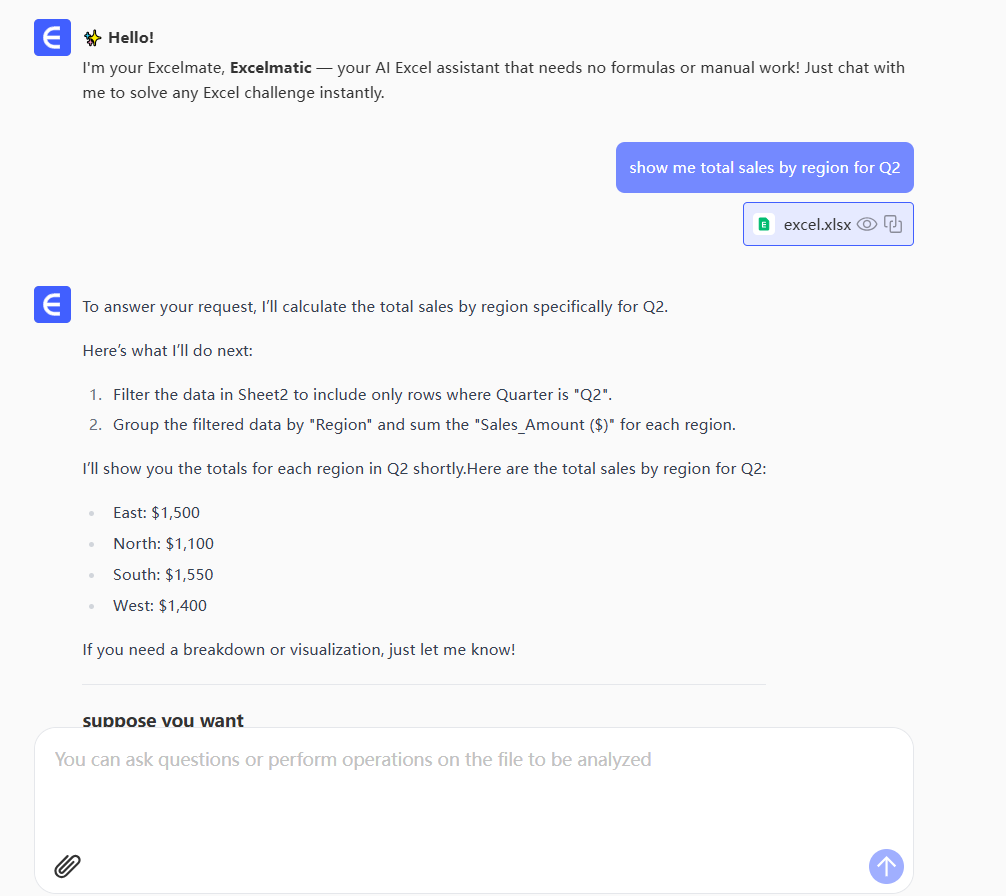Click the excel.xlsx file name
Image resolution: width=1006 pixels, height=896 pixels.
[817, 225]
